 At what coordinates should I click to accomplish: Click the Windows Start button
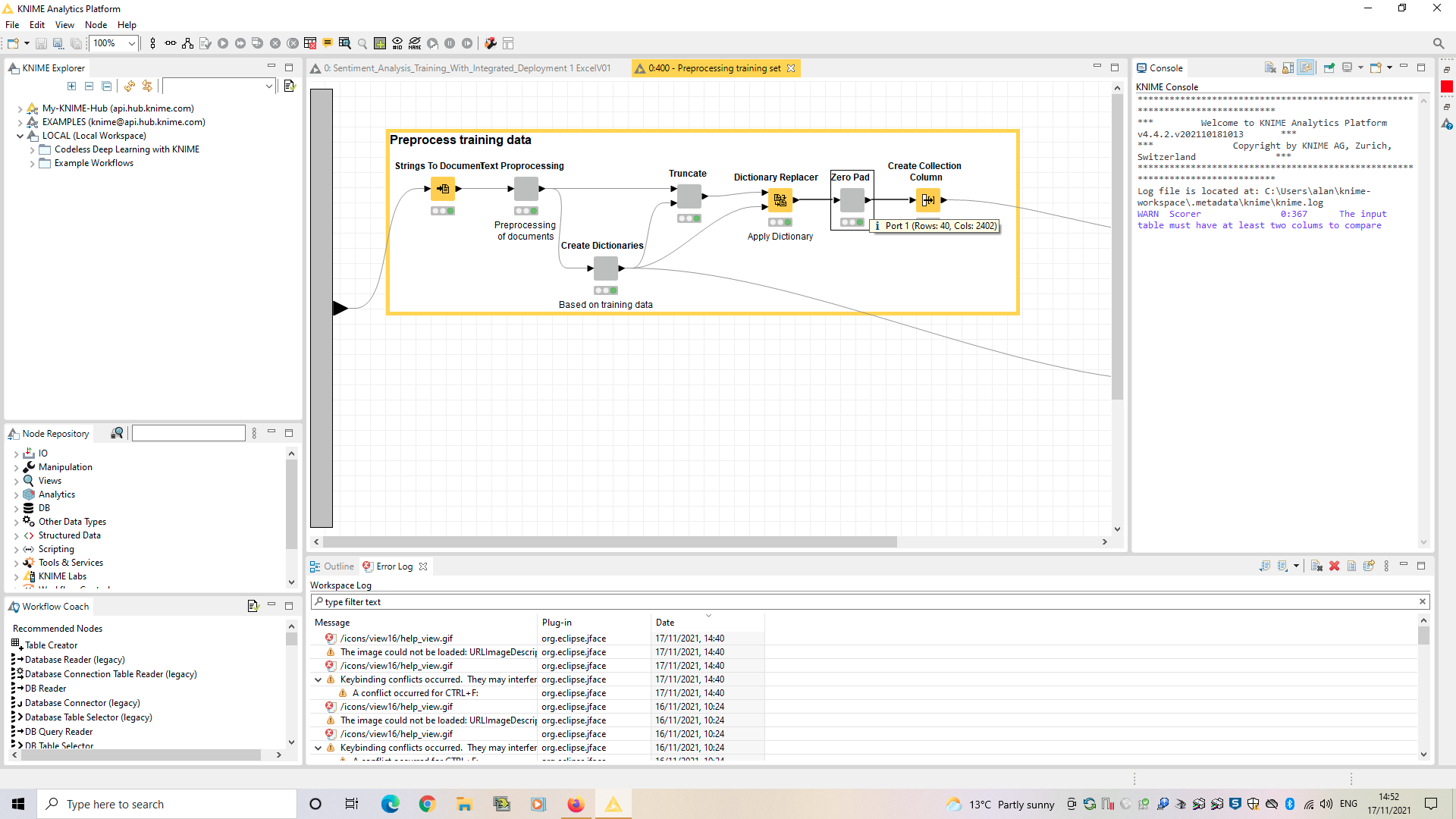[18, 804]
